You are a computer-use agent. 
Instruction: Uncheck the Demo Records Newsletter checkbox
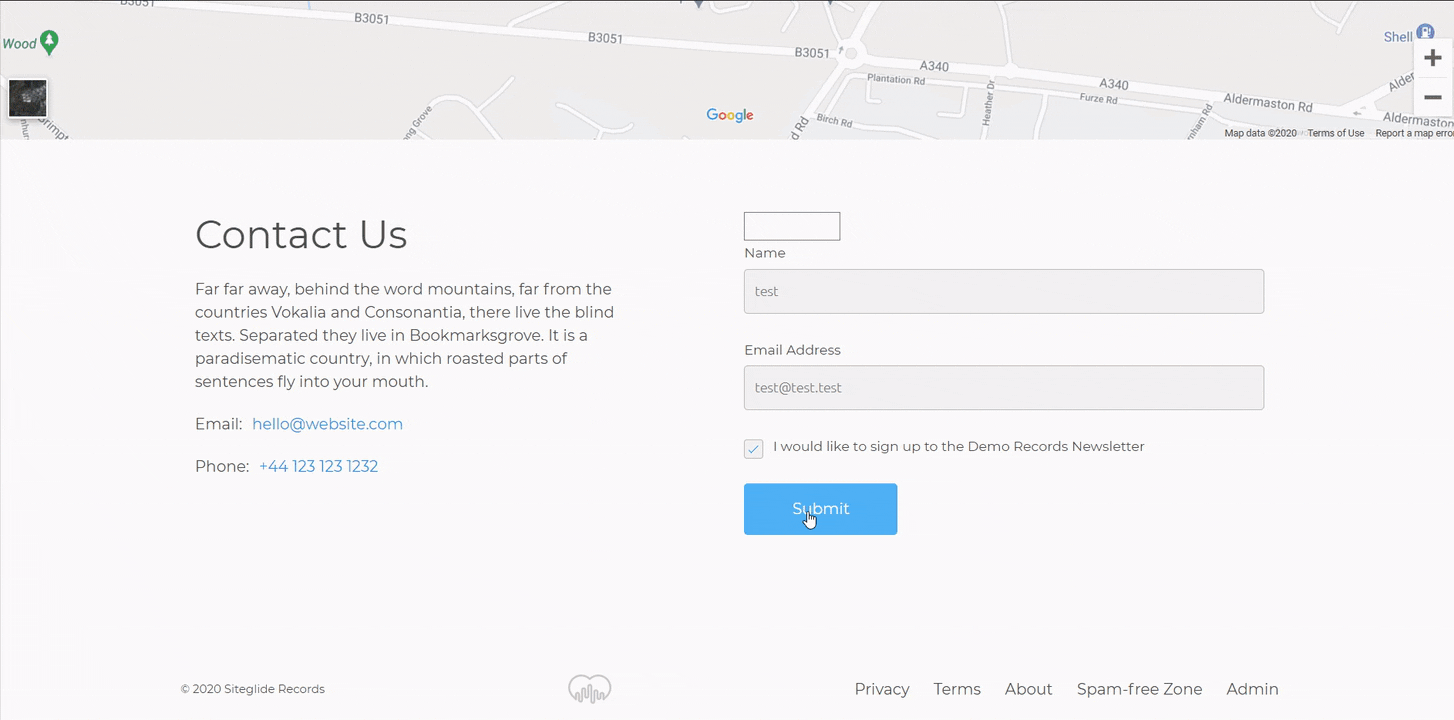[754, 449]
